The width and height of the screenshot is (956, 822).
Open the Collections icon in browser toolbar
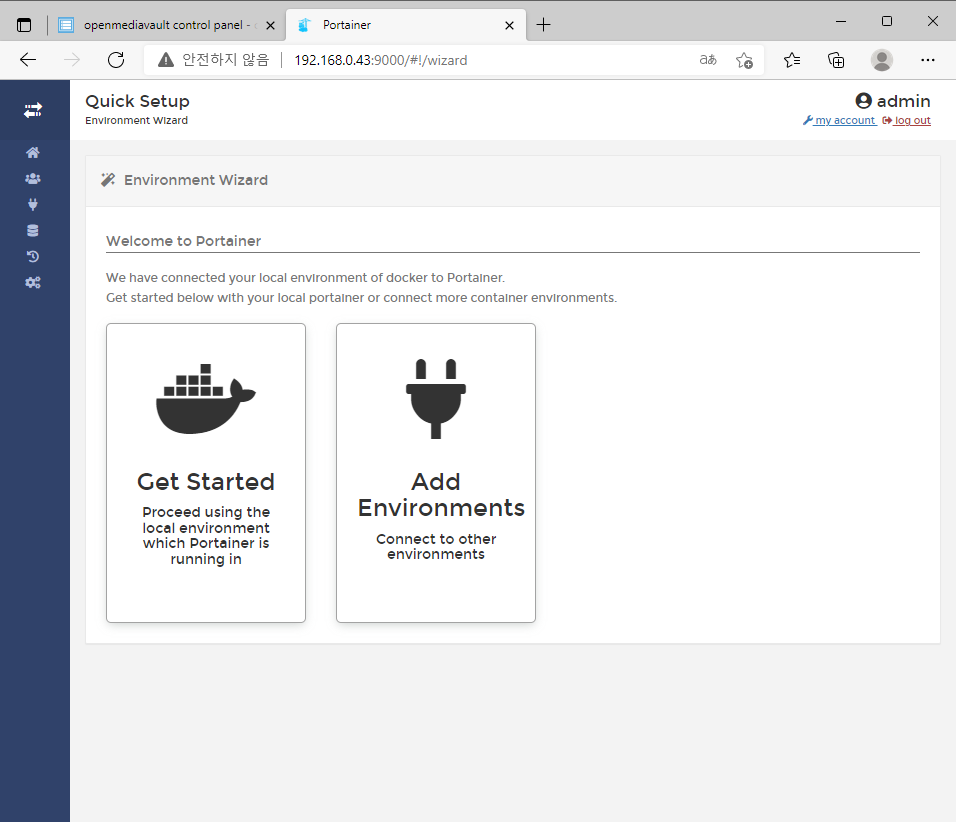click(836, 60)
